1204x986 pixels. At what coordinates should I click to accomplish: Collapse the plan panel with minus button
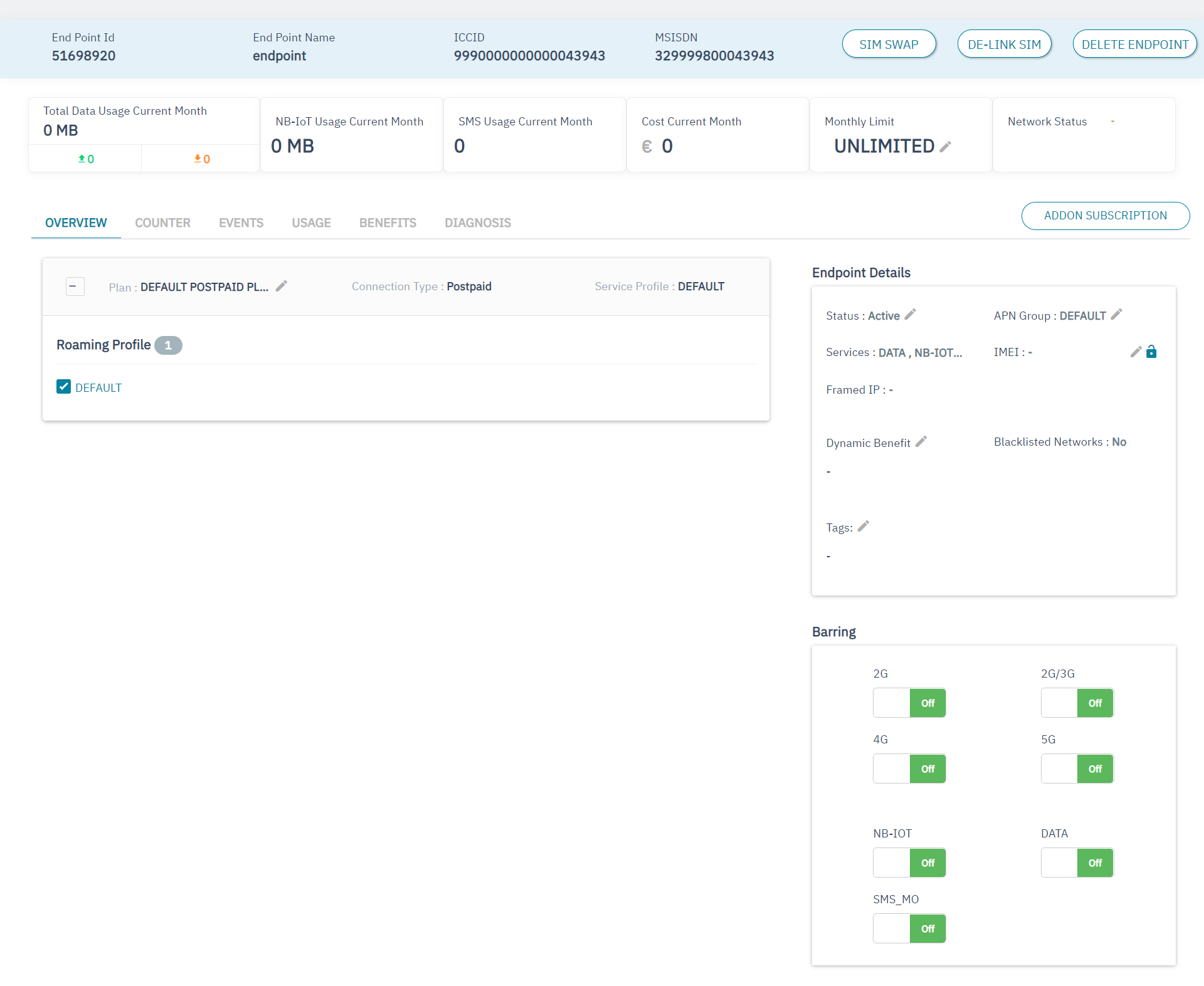pyautogui.click(x=75, y=286)
